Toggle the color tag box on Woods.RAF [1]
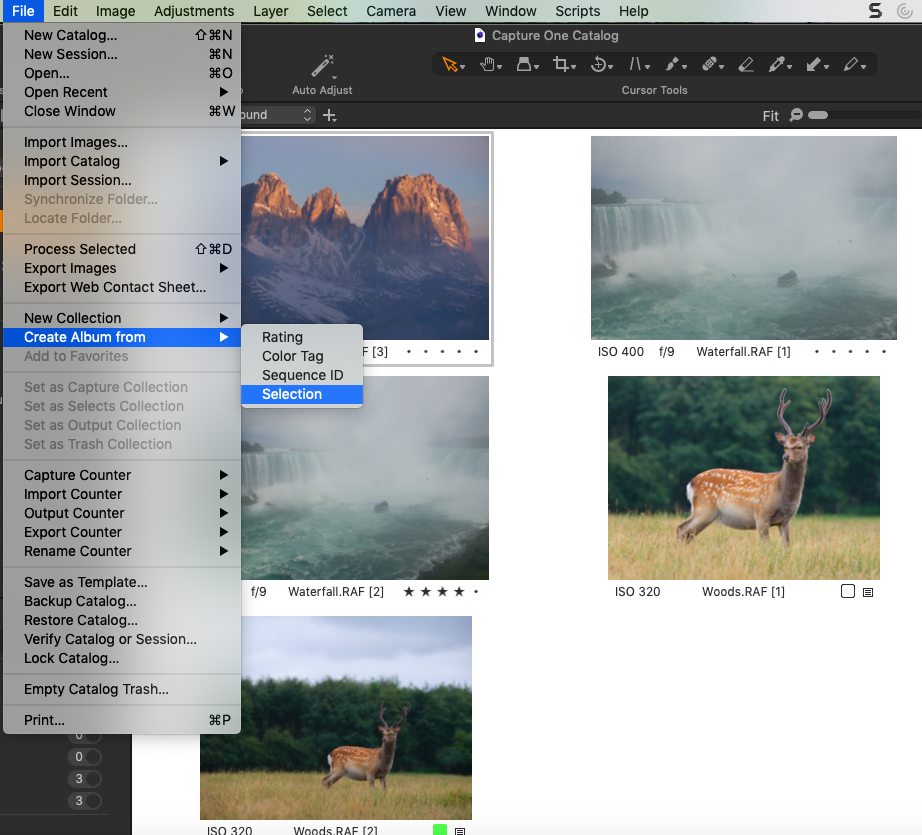 pyautogui.click(x=848, y=591)
